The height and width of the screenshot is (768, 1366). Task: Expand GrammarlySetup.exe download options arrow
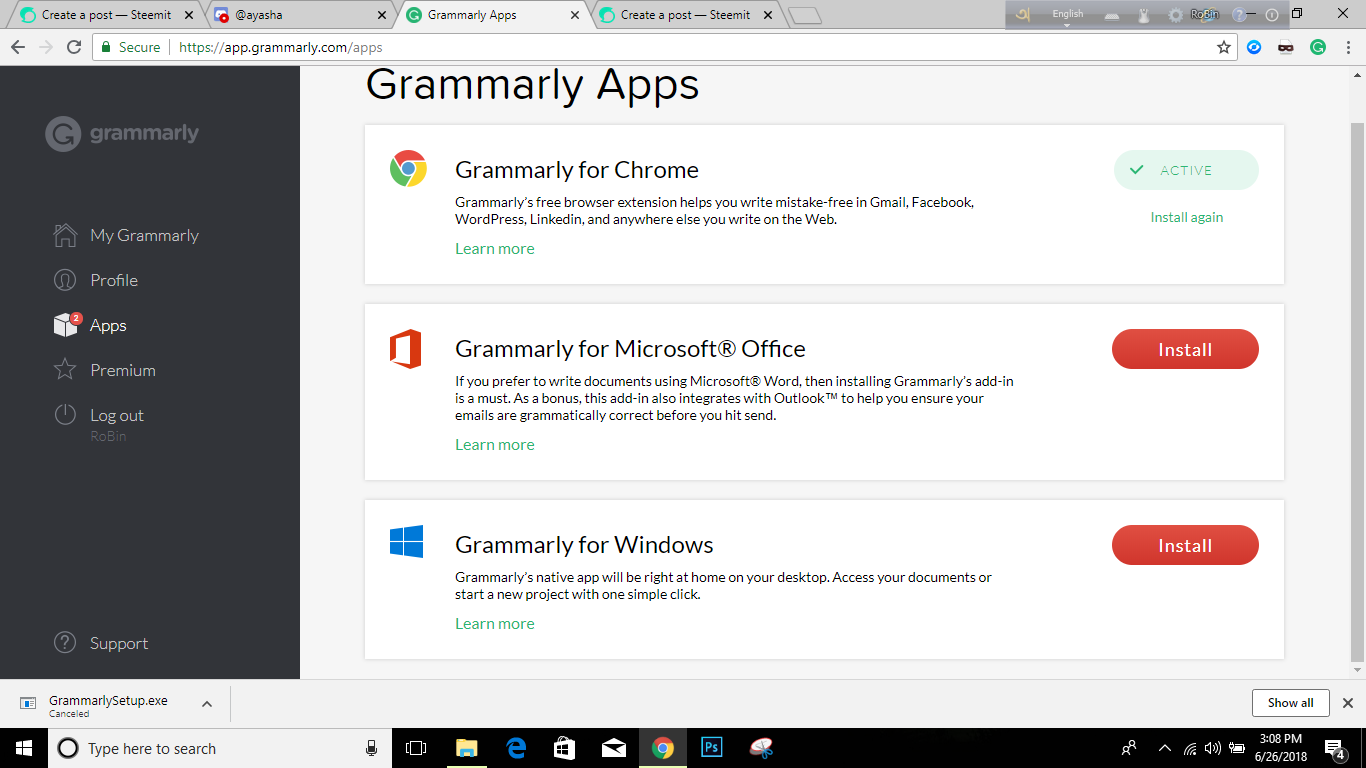point(207,704)
